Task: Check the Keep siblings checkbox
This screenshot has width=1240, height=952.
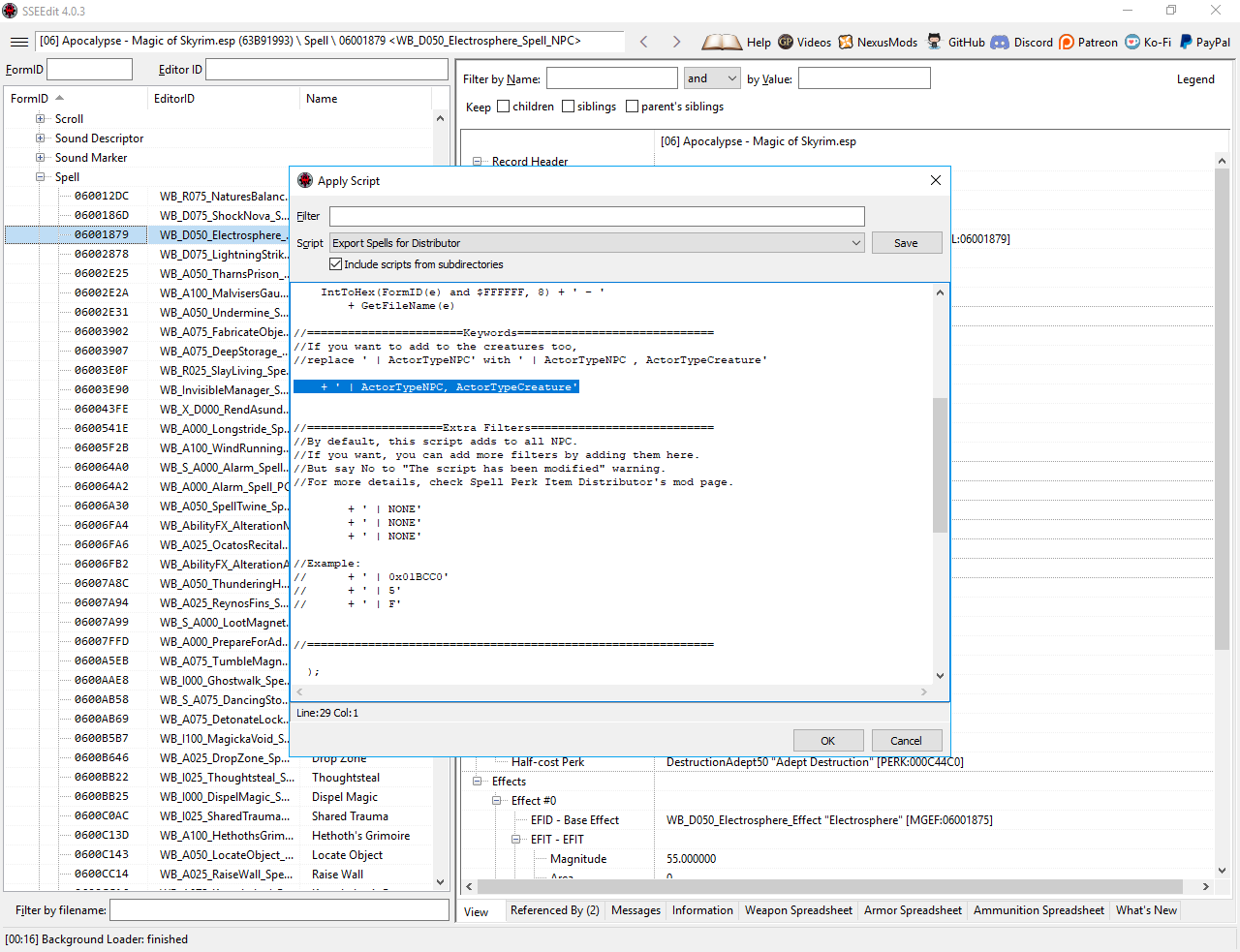Action: coord(569,107)
